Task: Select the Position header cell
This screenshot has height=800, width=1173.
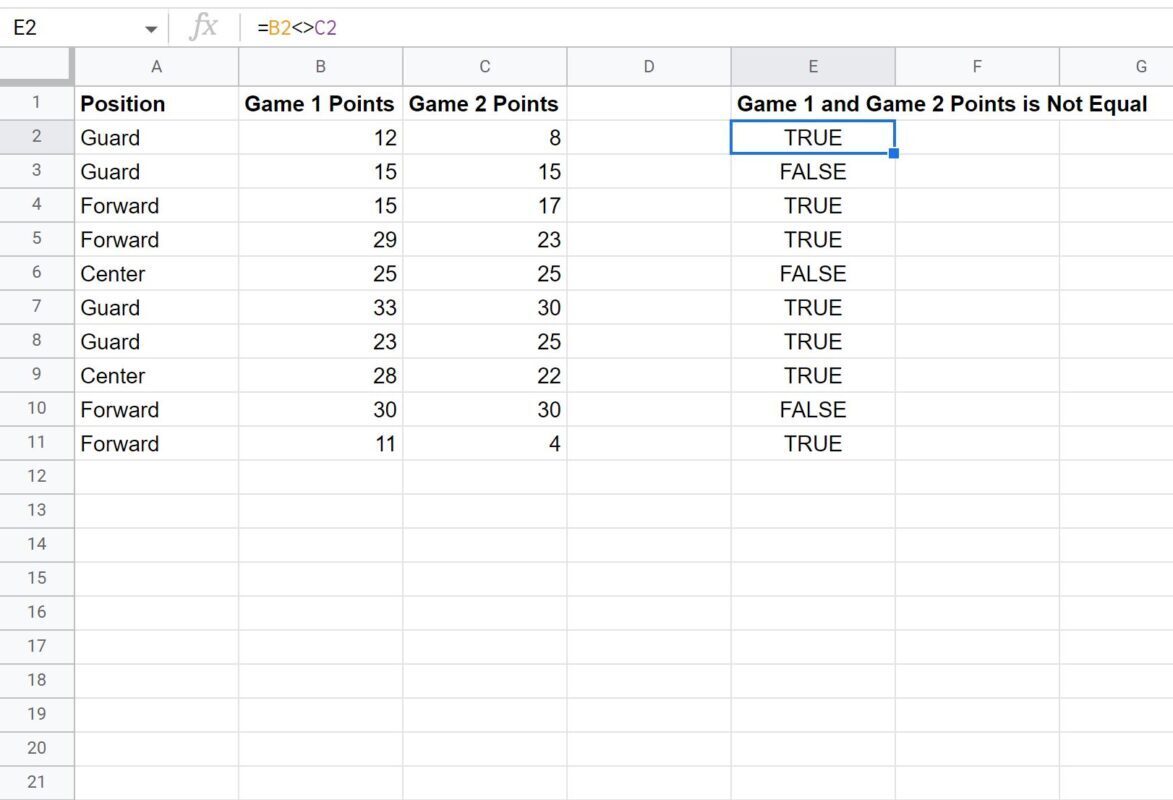Action: tap(156, 103)
